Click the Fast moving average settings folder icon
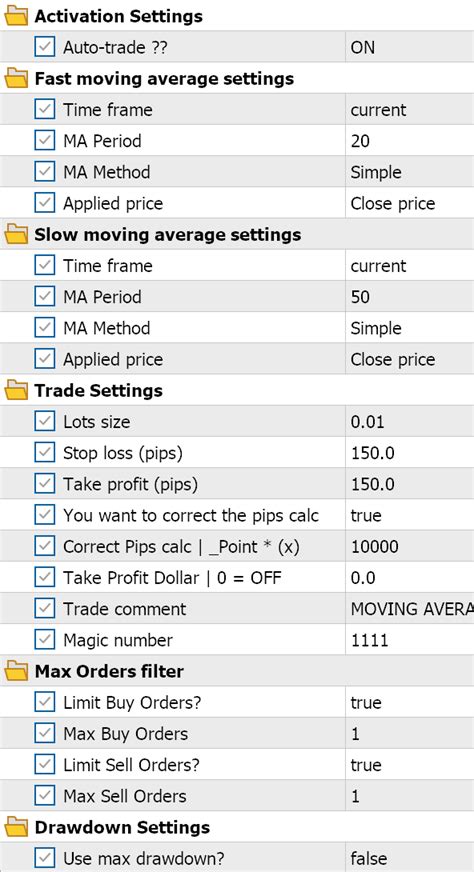The height and width of the screenshot is (872, 474). coord(16,78)
